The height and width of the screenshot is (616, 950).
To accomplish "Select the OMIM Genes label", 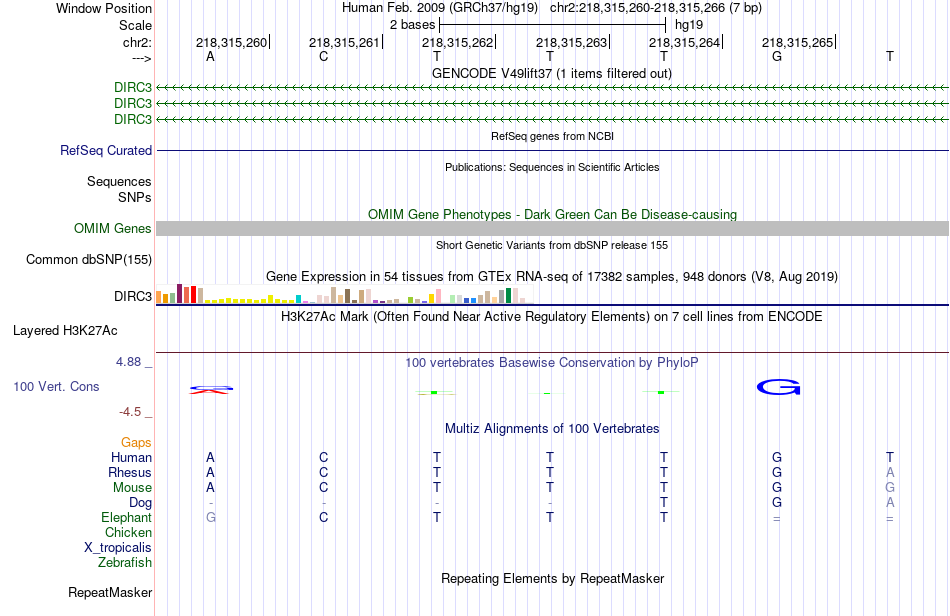I will click(x=113, y=228).
